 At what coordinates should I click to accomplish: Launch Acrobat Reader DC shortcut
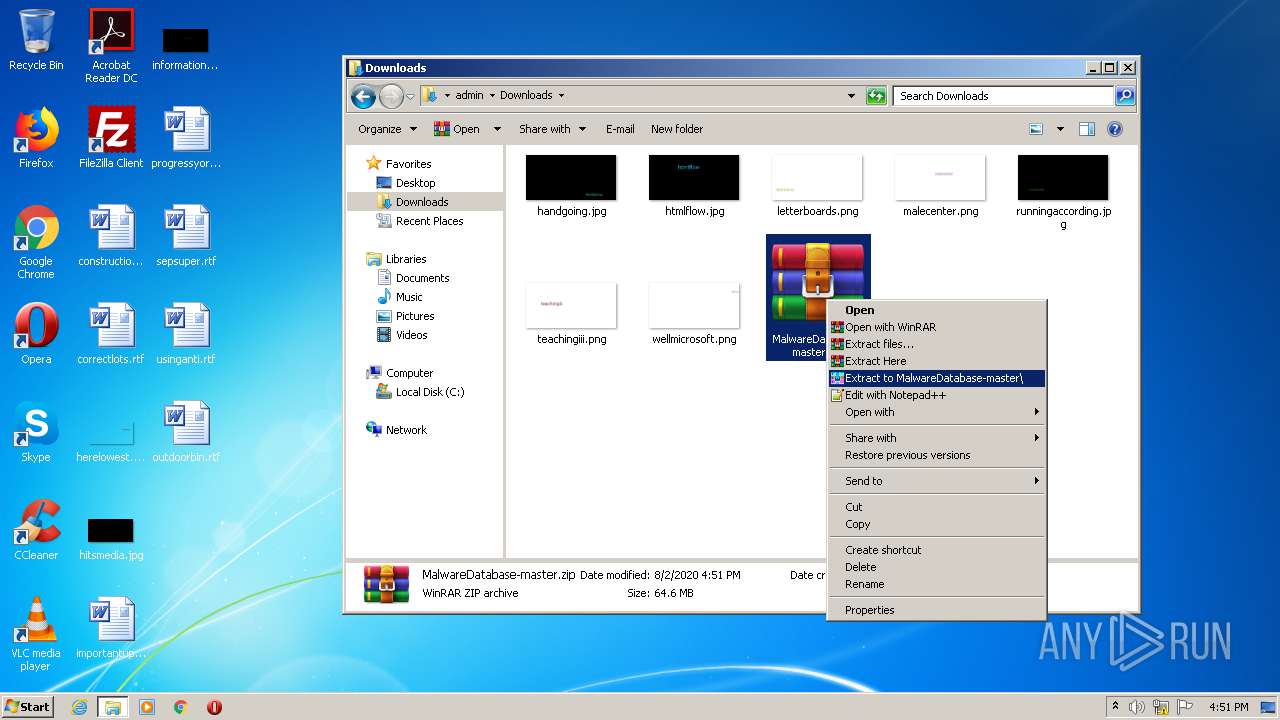pos(111,45)
